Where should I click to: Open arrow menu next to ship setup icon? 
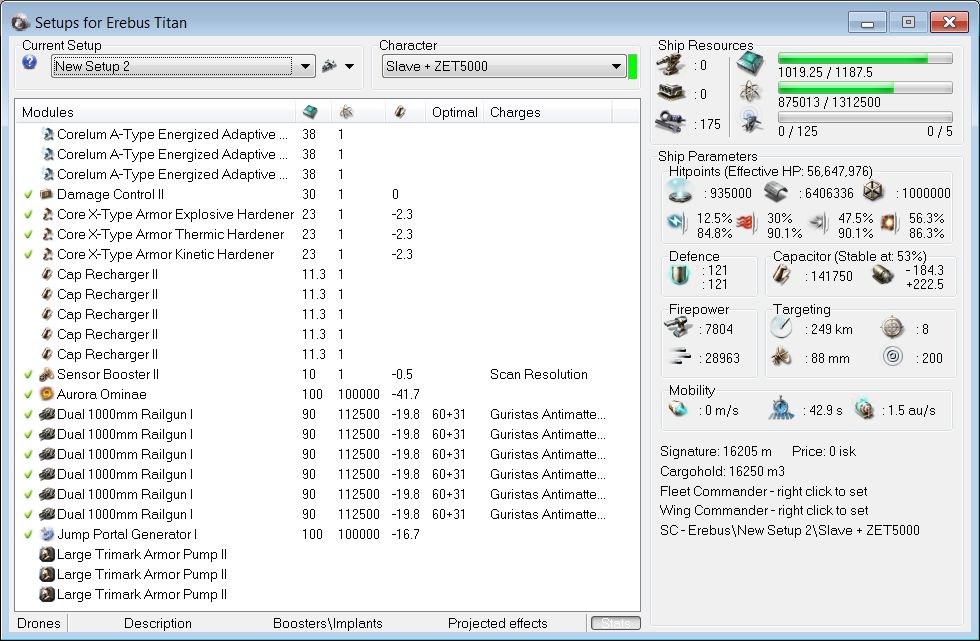point(349,66)
